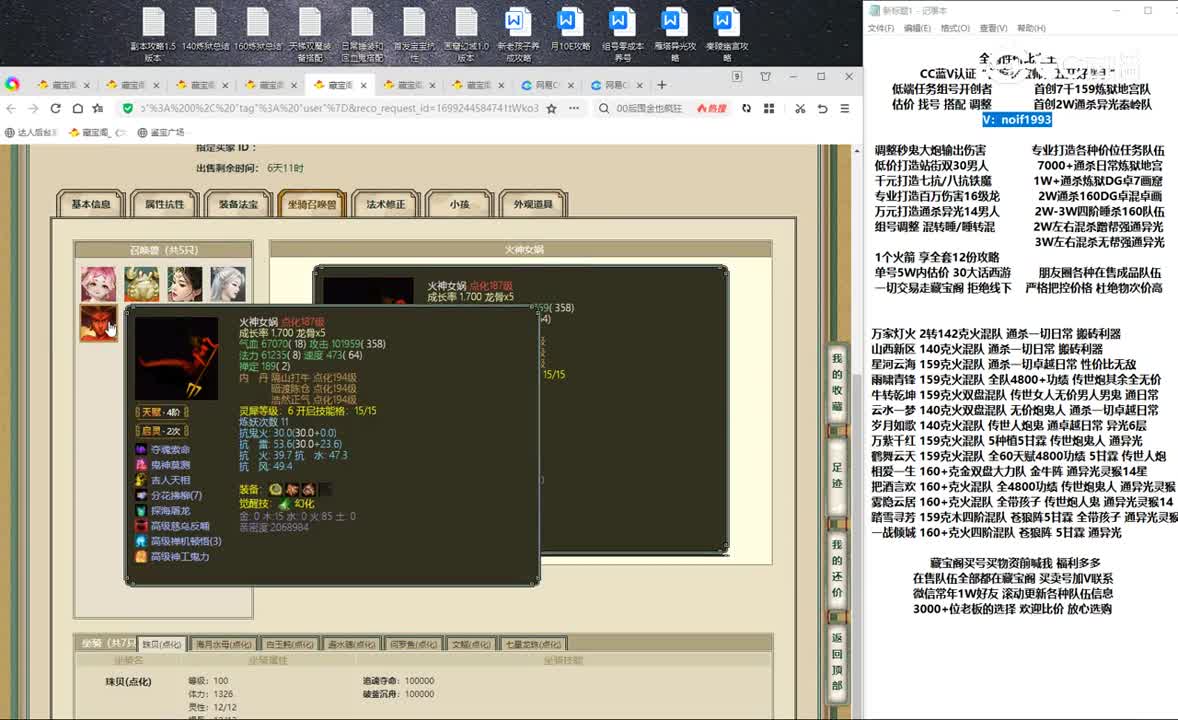Open the 小孩 tab
Screen dimensions: 1178x720
(x=459, y=204)
